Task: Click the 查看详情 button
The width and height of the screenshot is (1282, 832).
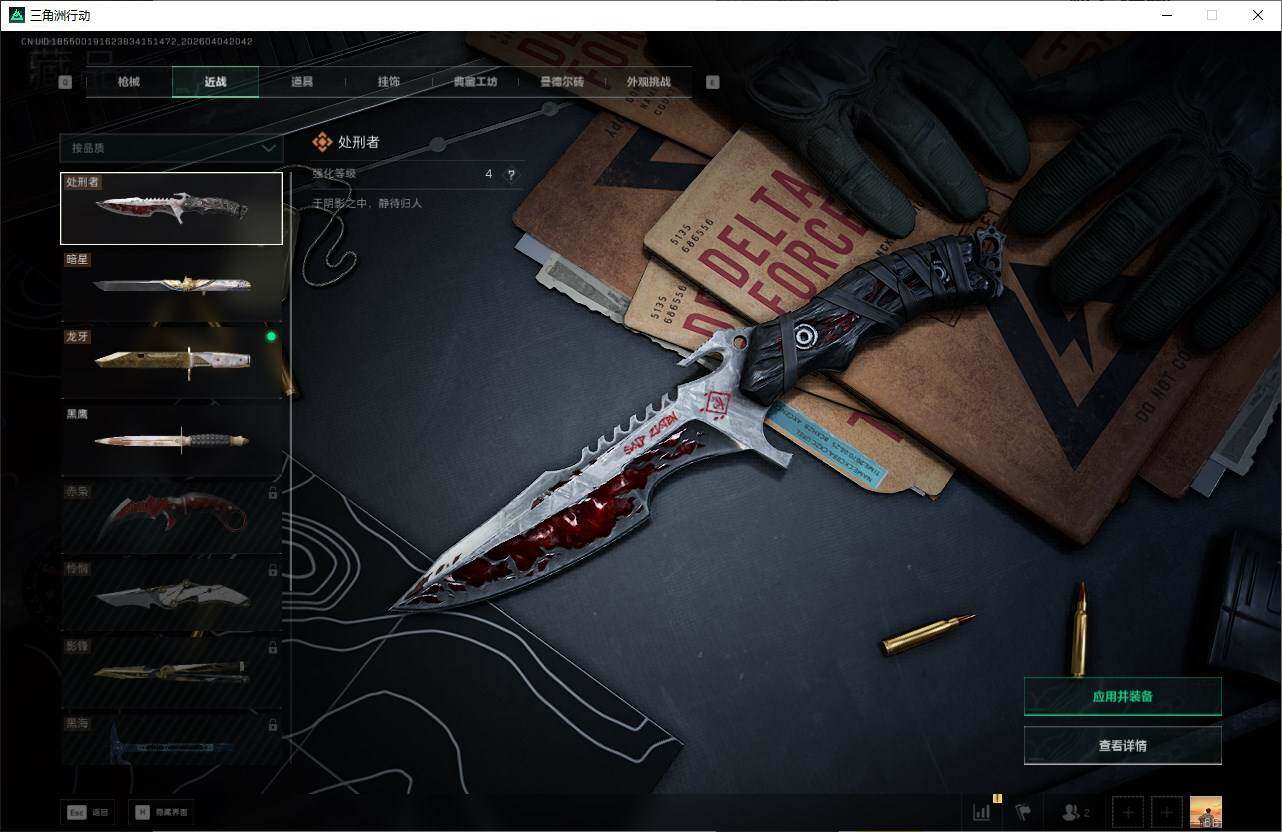Action: (1122, 746)
